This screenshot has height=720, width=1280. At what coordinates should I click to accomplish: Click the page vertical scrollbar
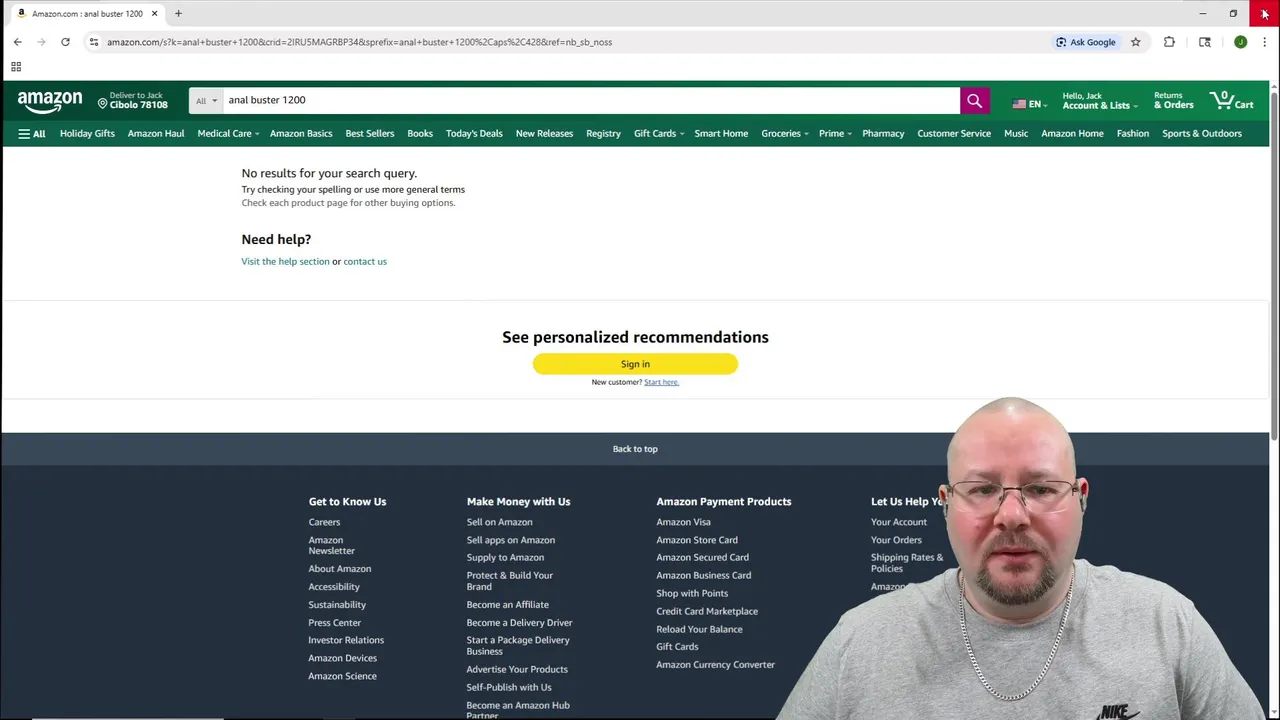(x=1274, y=265)
